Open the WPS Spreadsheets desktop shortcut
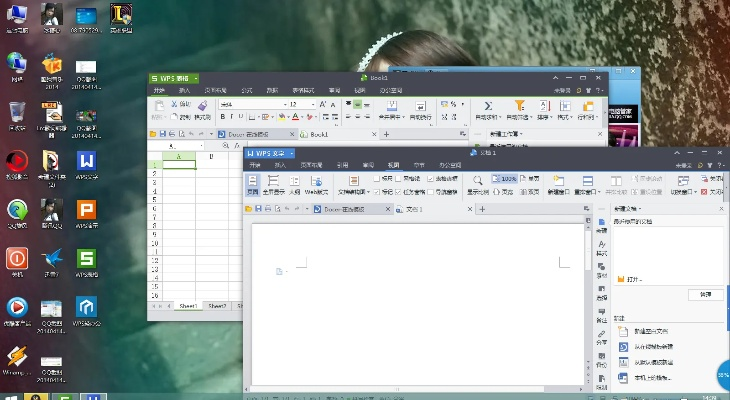730x400 pixels. (87, 263)
